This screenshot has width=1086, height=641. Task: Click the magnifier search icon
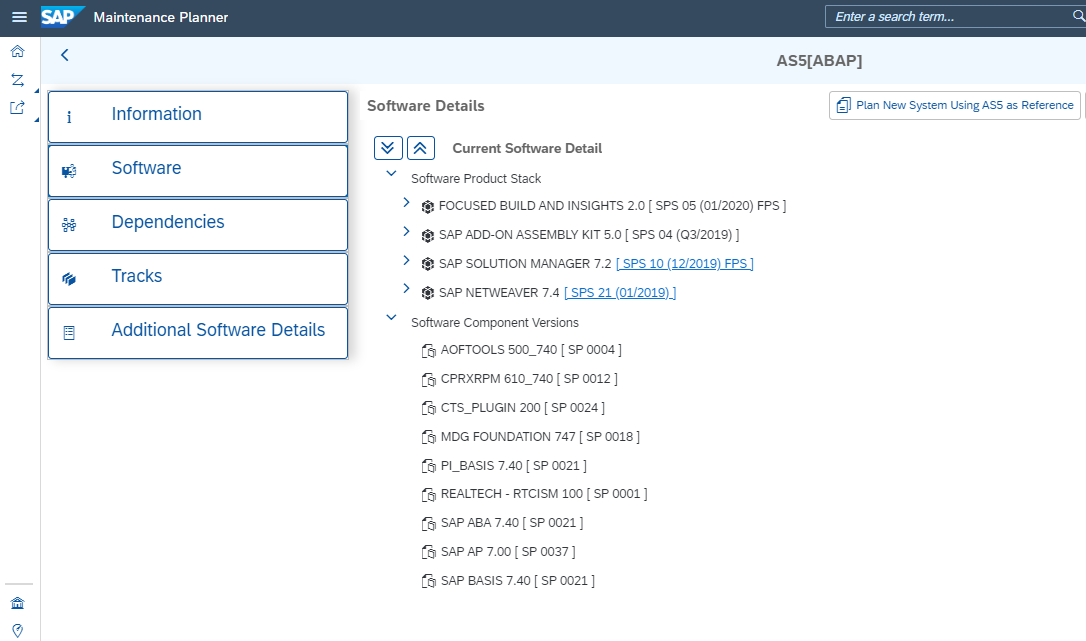tap(1078, 17)
